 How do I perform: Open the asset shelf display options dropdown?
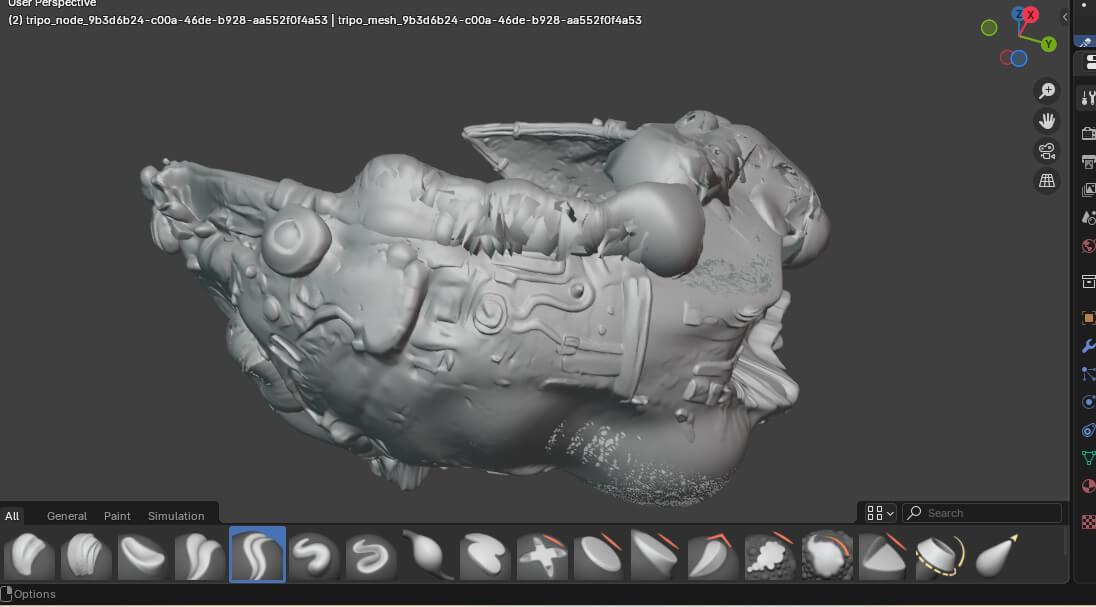click(880, 513)
